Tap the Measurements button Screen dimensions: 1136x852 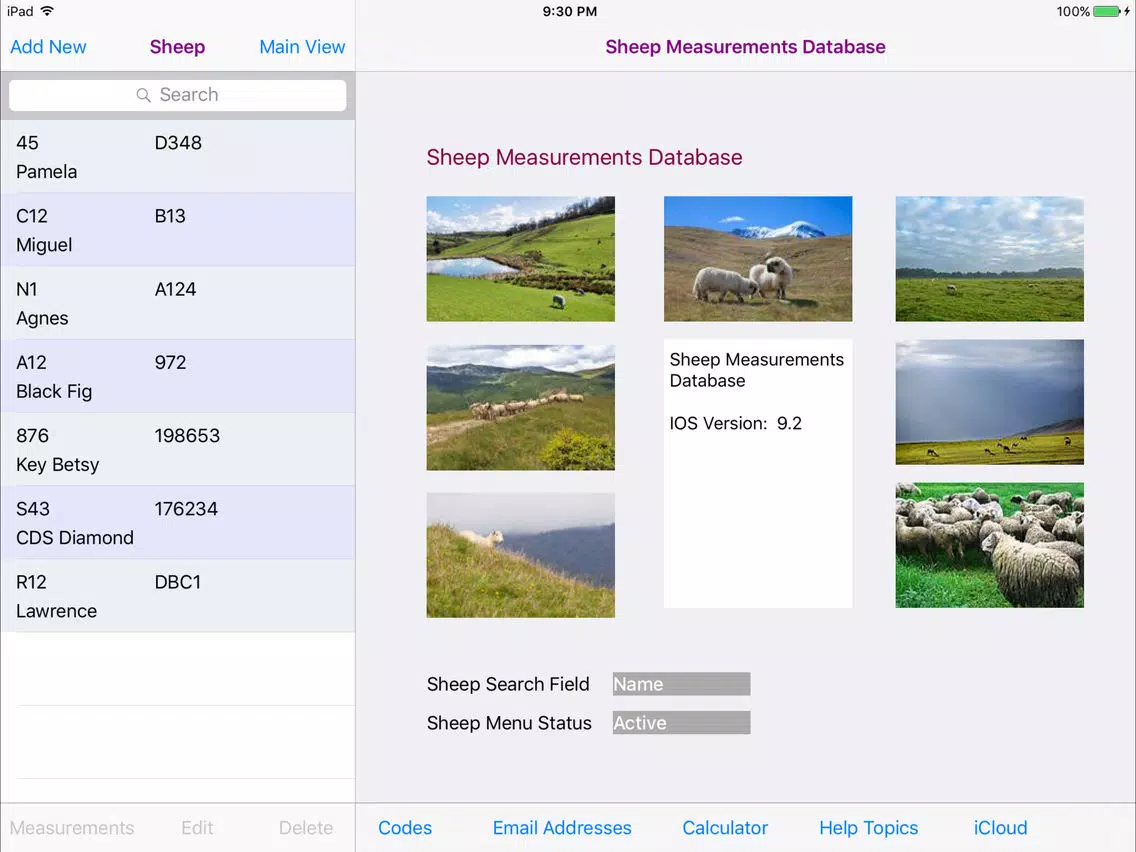tap(72, 827)
